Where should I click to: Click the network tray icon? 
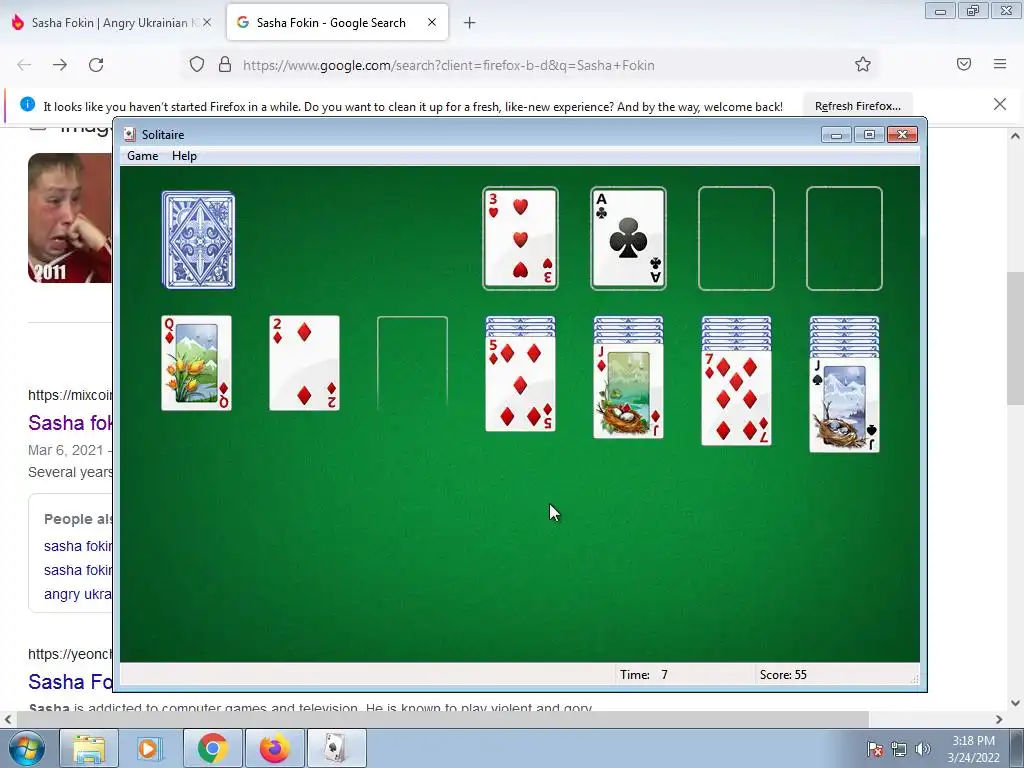coord(899,749)
